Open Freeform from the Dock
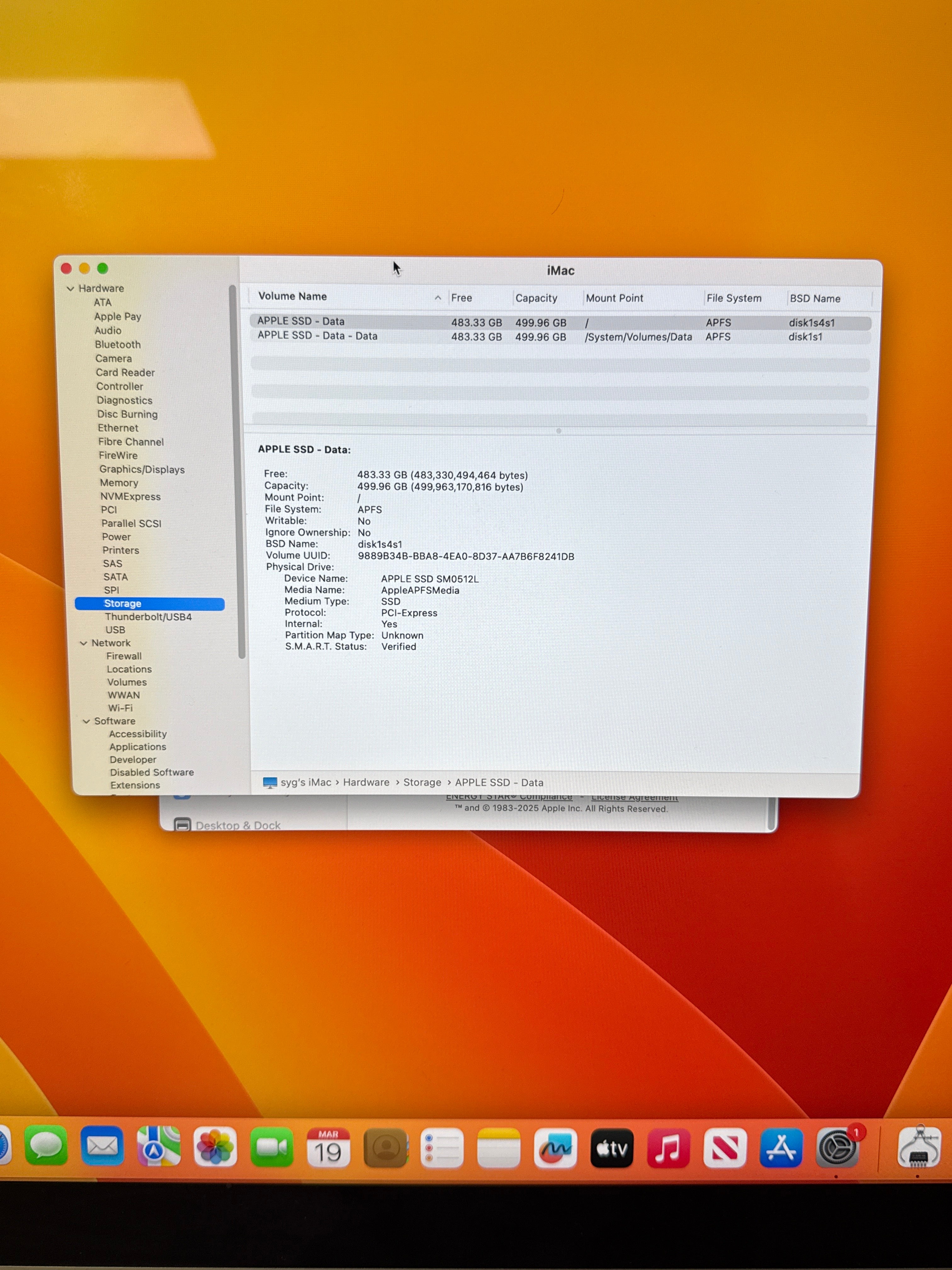Viewport: 952px width, 1270px height. 555,1148
